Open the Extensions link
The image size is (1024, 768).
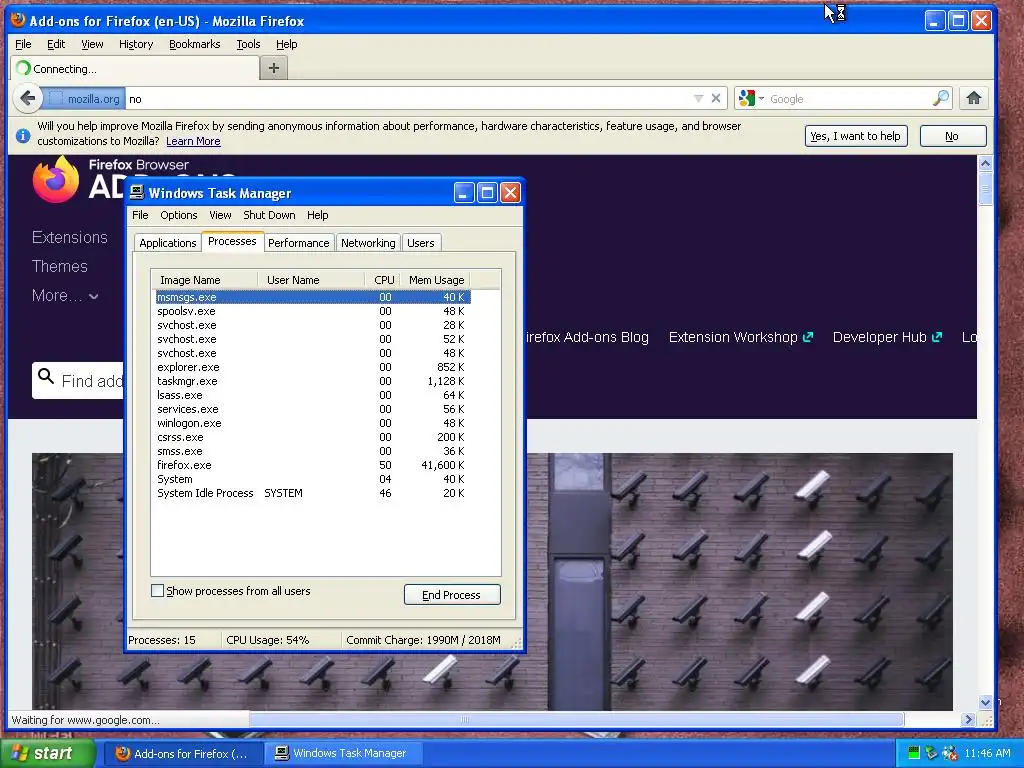[x=70, y=237]
